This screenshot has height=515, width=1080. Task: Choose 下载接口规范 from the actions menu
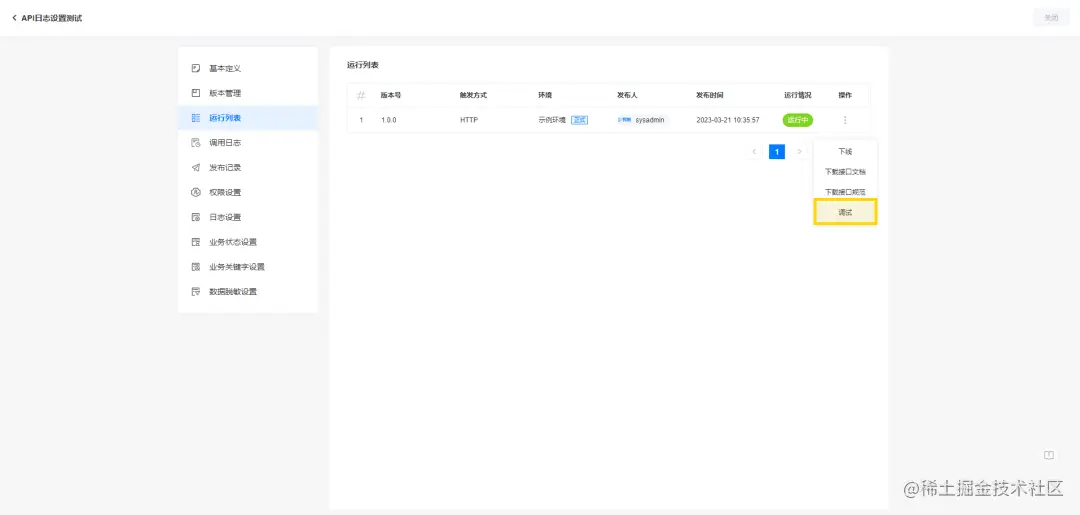845,192
